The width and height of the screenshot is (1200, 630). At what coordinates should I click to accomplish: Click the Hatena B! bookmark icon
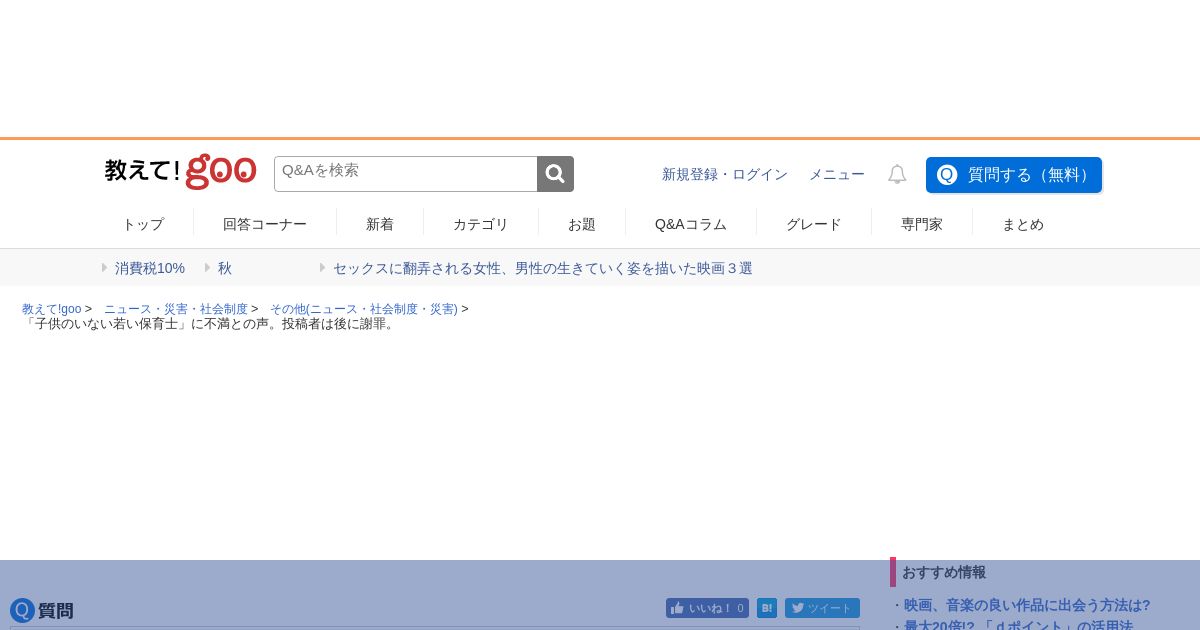click(767, 608)
